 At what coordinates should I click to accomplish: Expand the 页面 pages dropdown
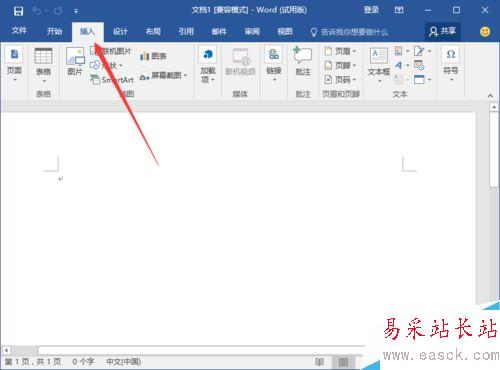pos(14,65)
